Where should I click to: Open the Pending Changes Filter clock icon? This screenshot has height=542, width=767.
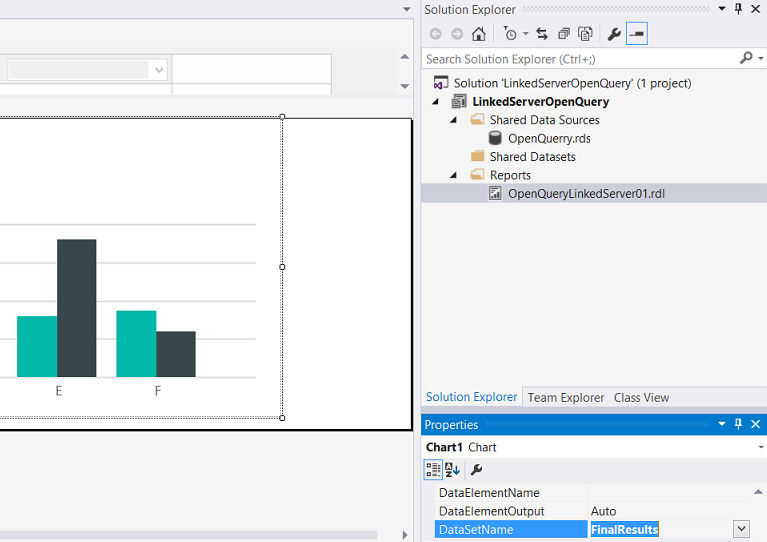[510, 34]
